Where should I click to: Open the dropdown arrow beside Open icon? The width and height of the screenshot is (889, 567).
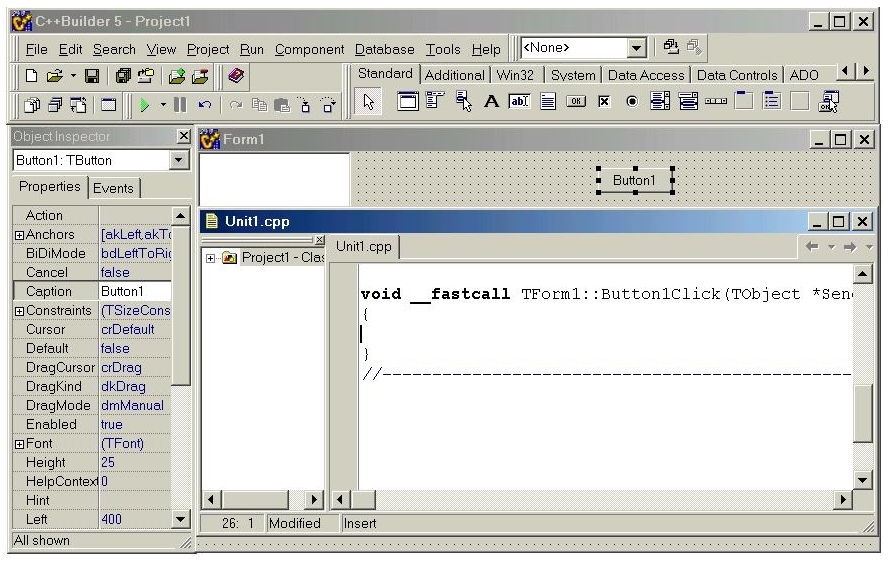pos(73,75)
